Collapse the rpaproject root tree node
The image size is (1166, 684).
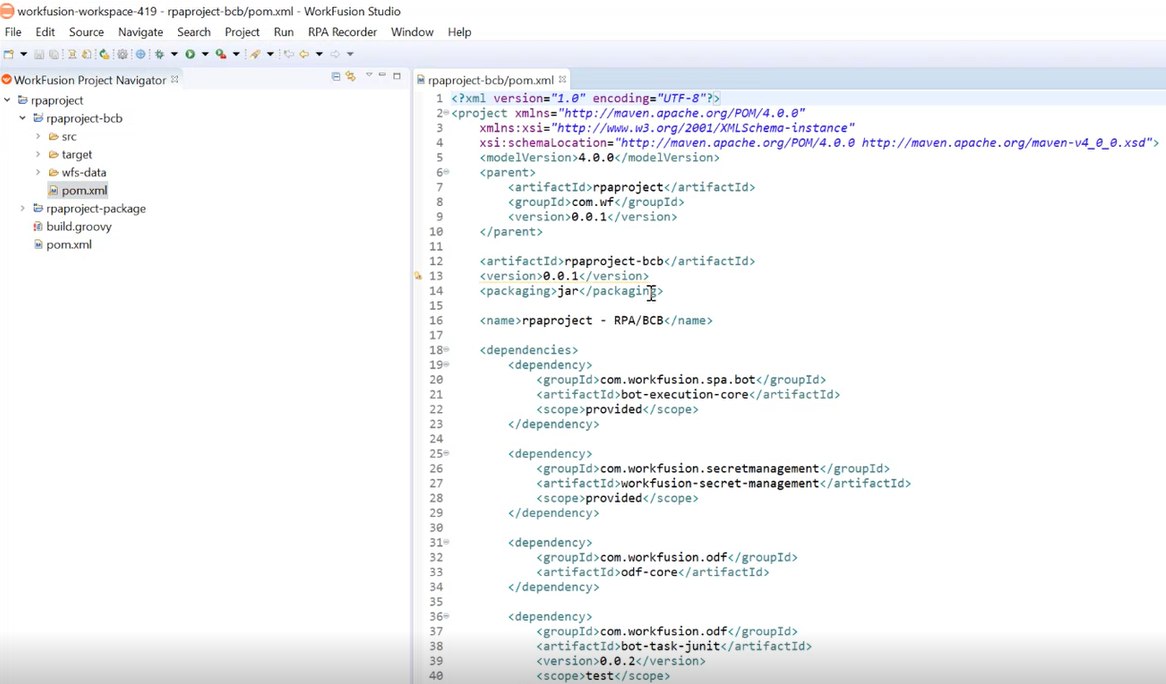pyautogui.click(x=7, y=100)
